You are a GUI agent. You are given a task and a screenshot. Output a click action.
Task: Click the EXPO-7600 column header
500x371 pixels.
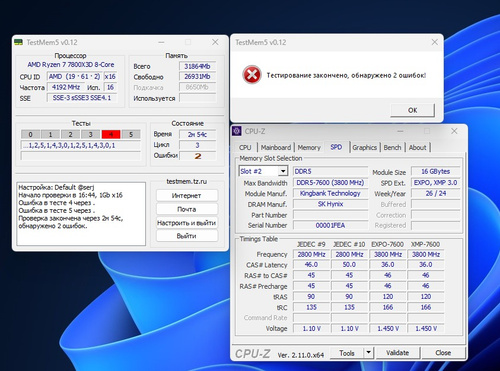(387, 244)
